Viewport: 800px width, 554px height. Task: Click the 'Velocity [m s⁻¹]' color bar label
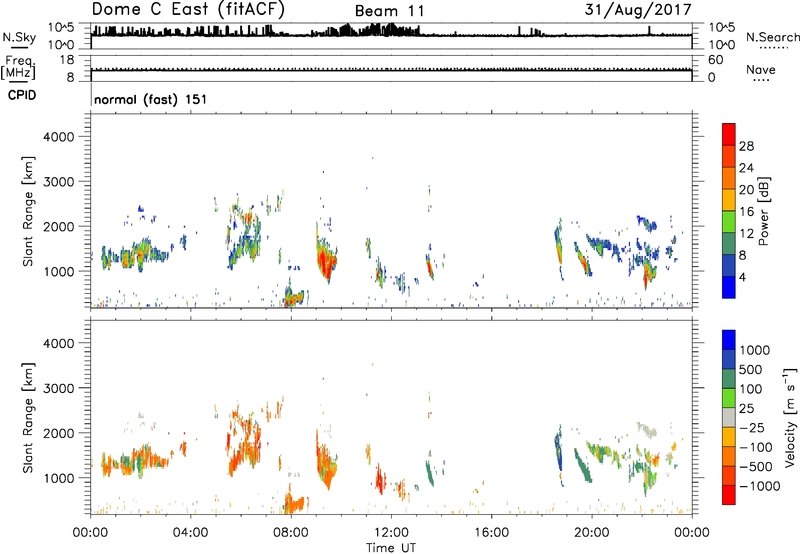790,417
